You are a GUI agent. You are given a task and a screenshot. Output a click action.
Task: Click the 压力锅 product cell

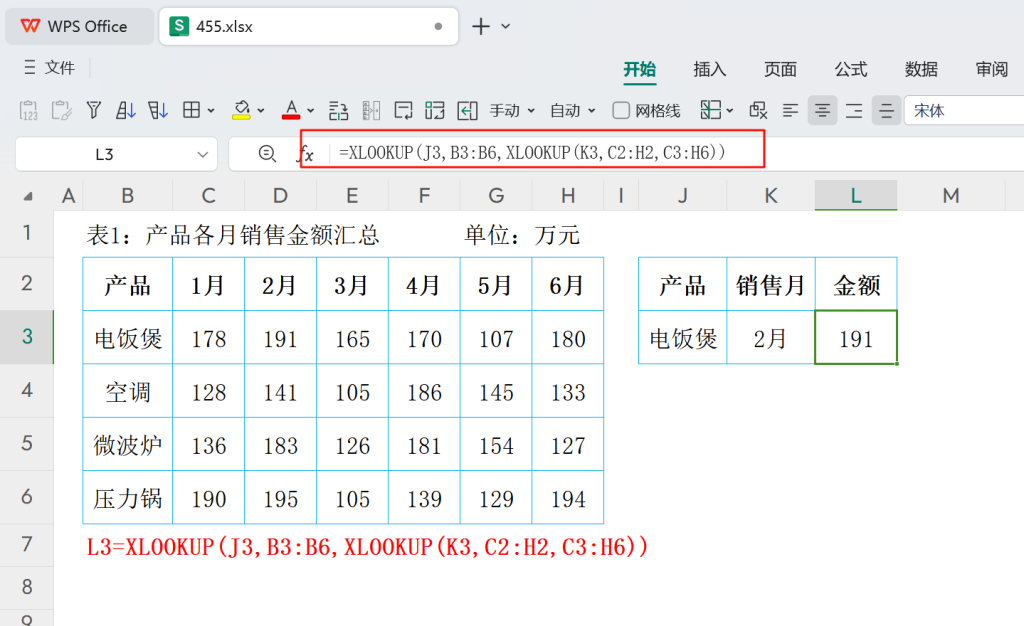click(x=127, y=498)
